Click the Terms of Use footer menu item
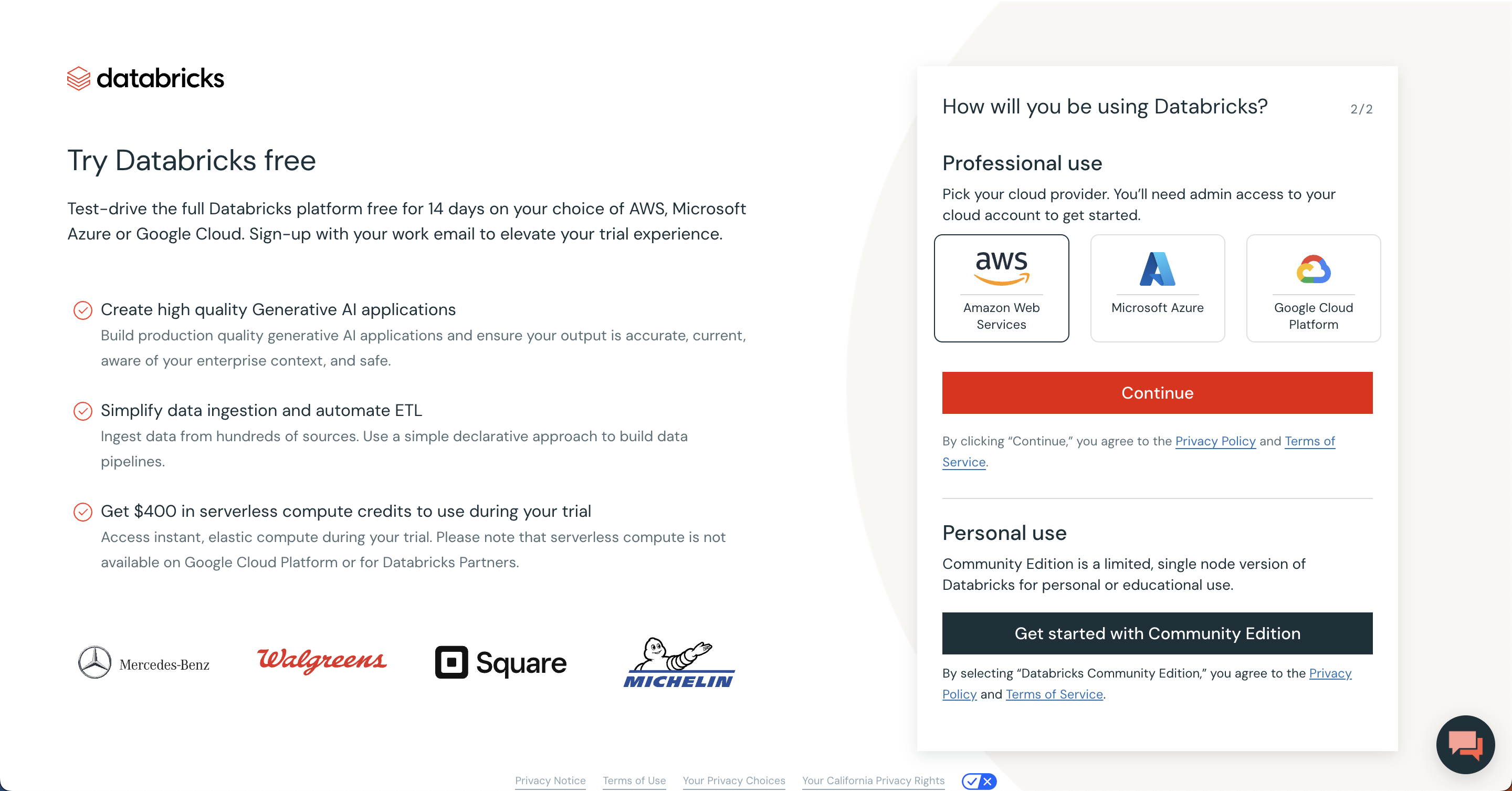 [x=634, y=781]
